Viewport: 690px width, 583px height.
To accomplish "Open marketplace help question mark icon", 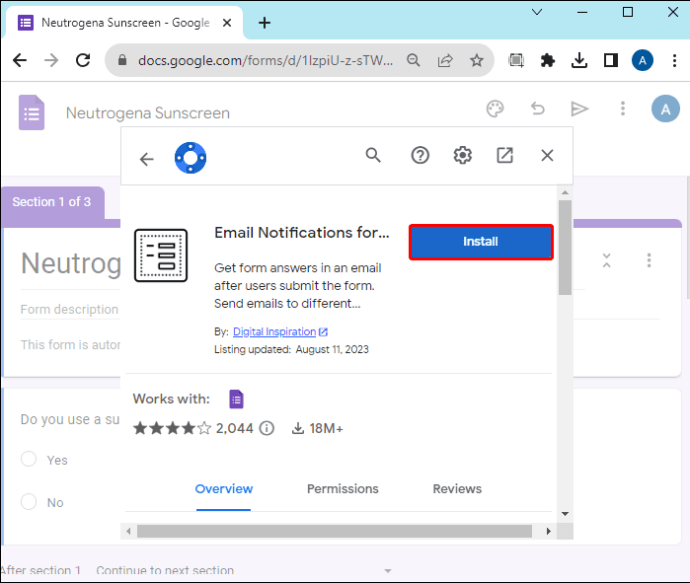I will coord(420,155).
